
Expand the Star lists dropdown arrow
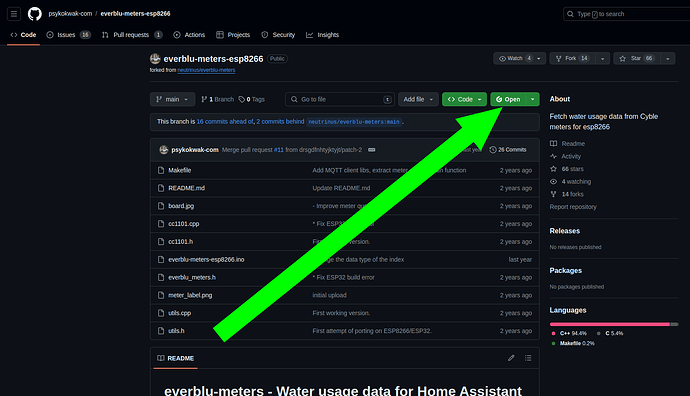tap(668, 59)
